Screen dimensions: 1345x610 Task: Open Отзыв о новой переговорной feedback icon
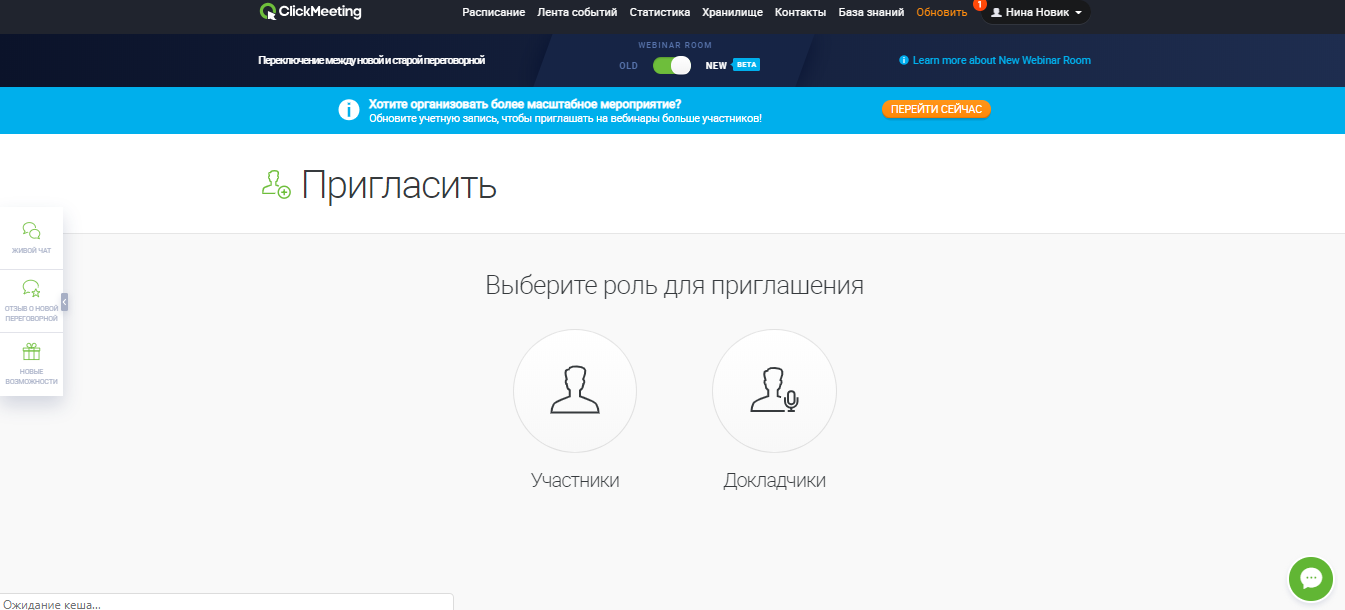[x=32, y=300]
